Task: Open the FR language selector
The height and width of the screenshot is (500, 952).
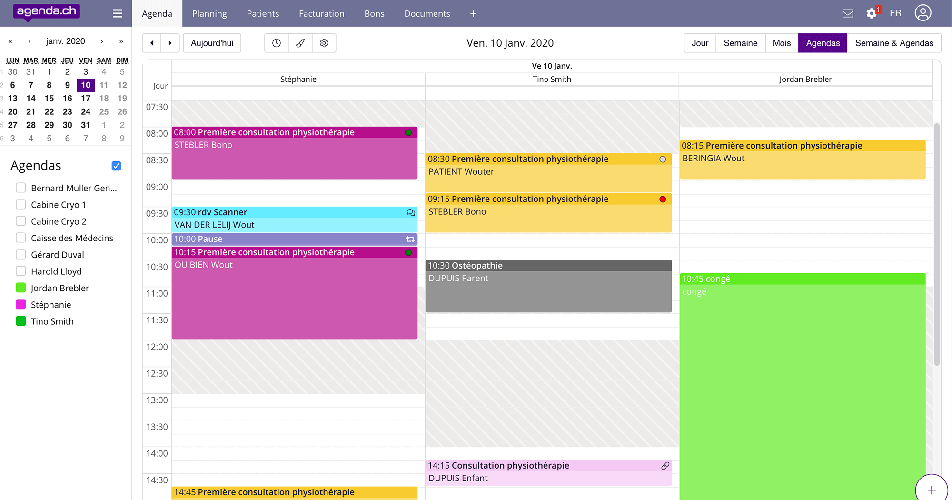Action: pyautogui.click(x=895, y=14)
